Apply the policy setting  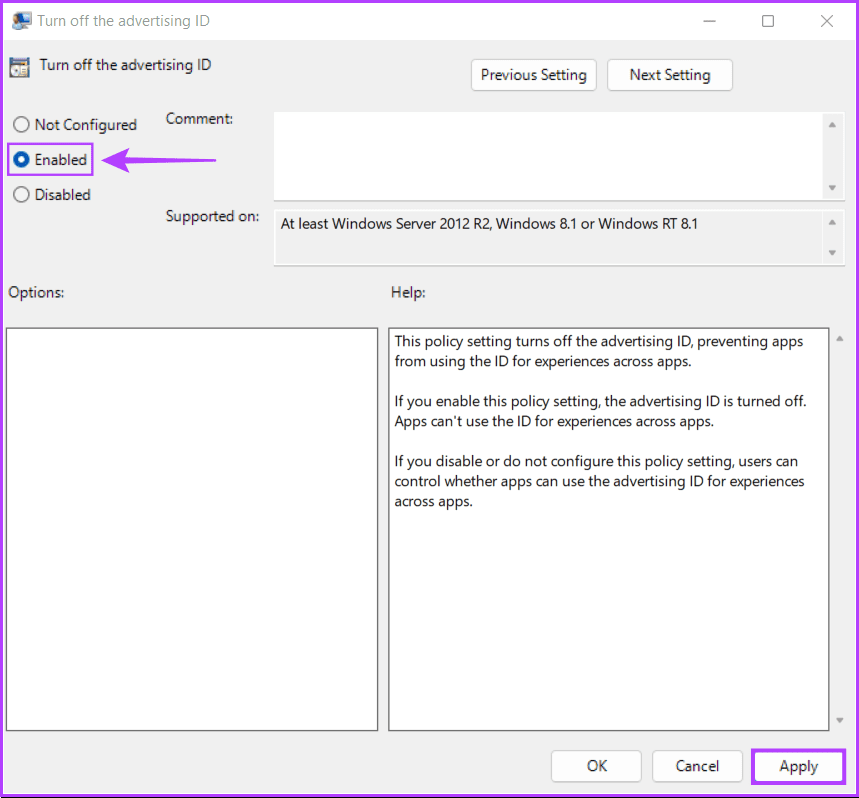click(798, 766)
